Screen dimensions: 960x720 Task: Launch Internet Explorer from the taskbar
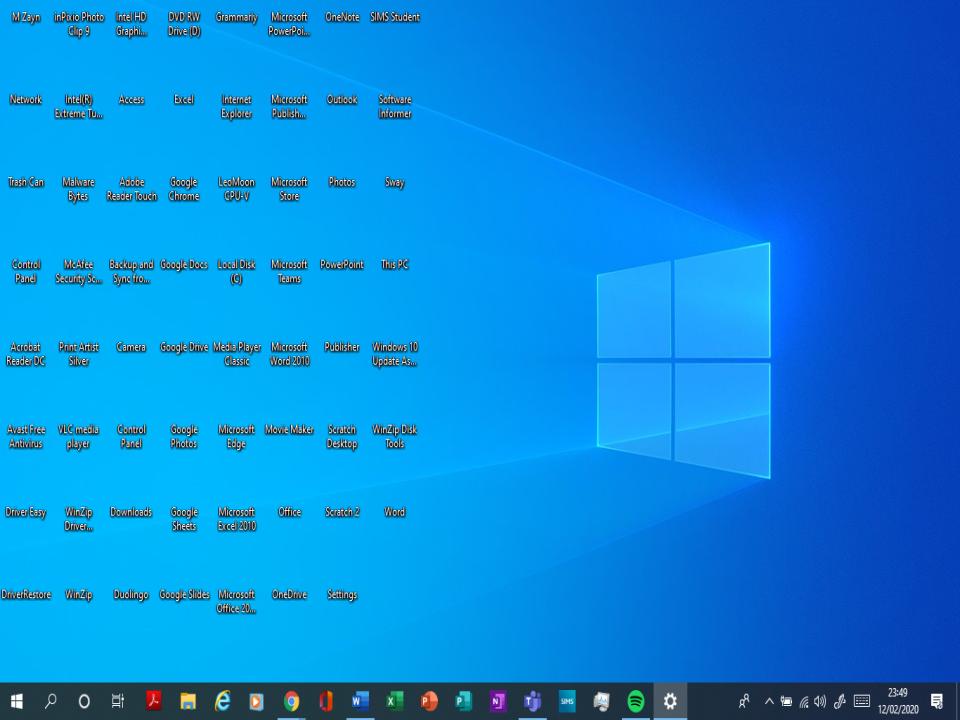coord(222,701)
